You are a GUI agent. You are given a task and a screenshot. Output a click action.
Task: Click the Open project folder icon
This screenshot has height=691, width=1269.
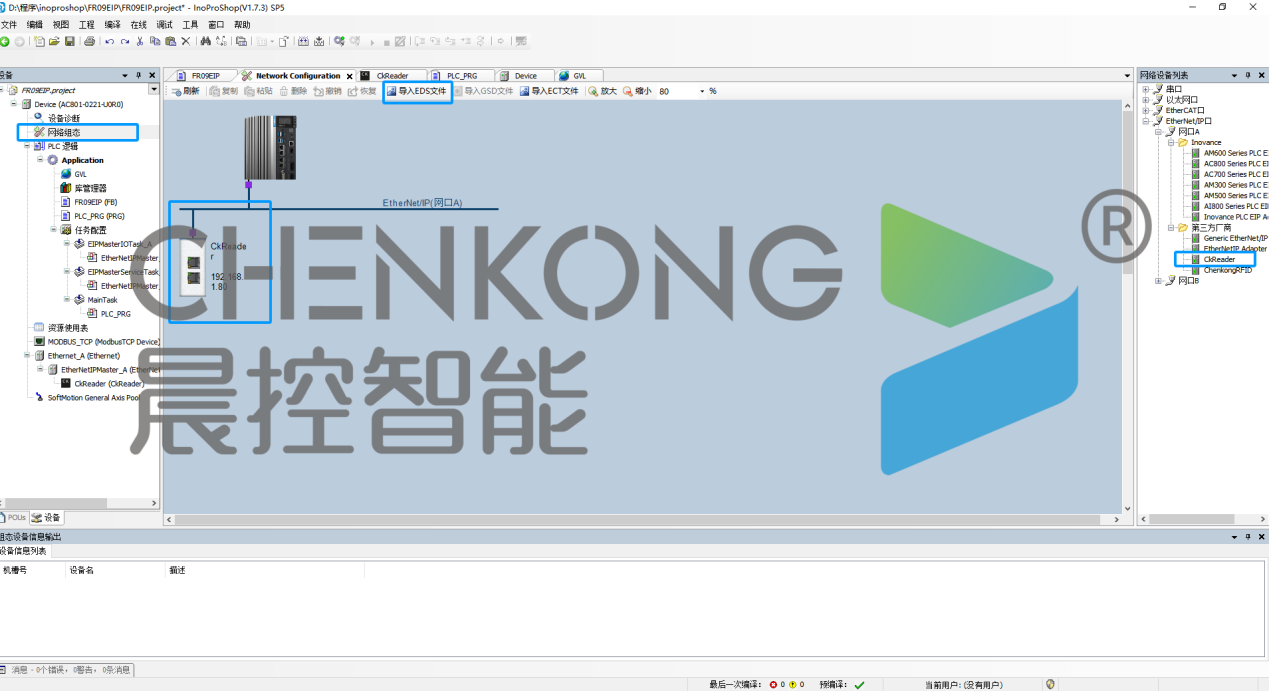[x=54, y=41]
